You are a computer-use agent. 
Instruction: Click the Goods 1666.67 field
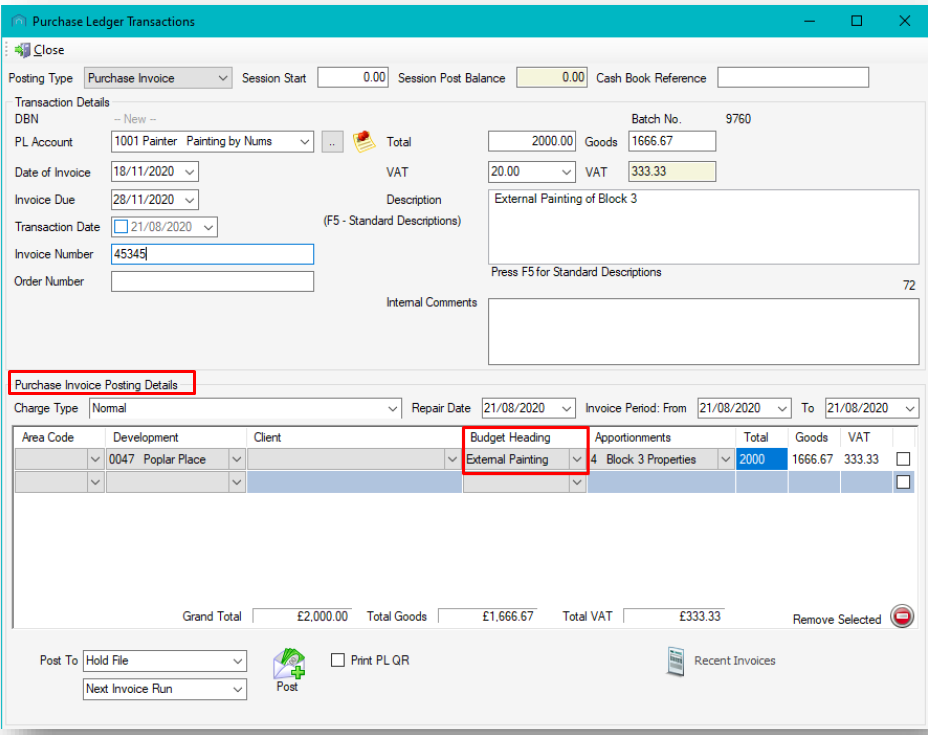672,141
